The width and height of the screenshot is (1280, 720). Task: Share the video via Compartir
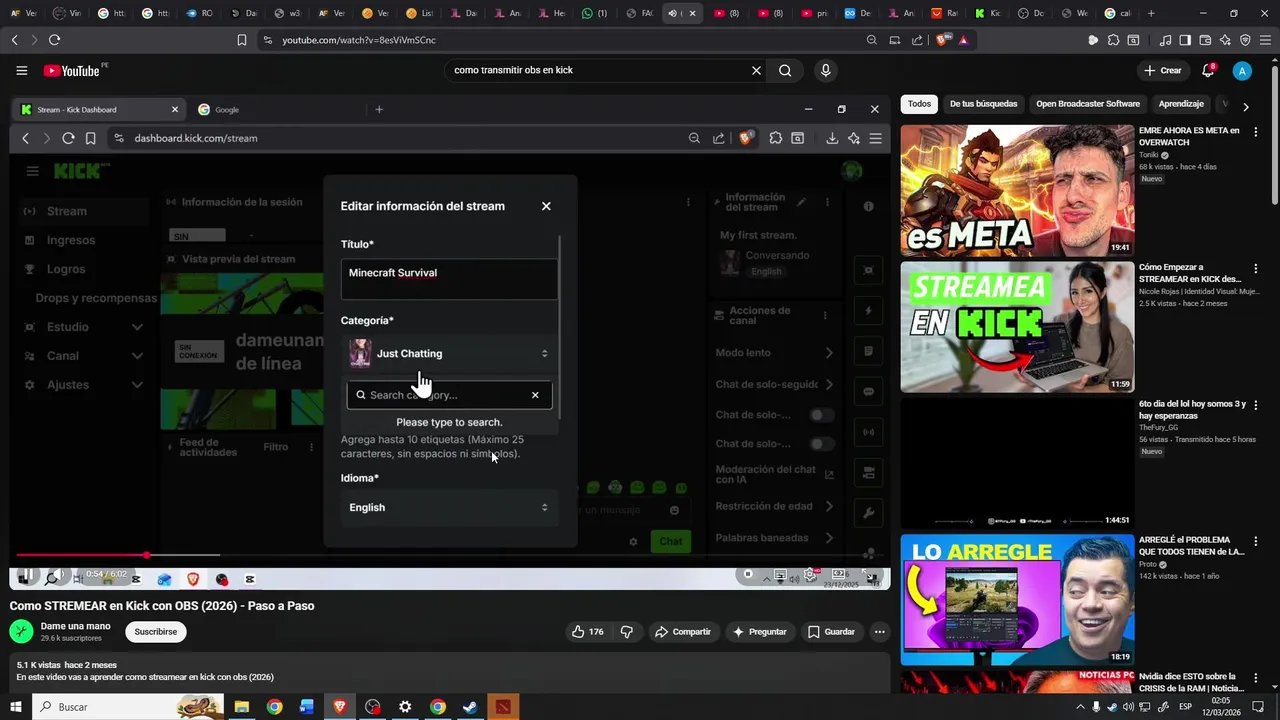tap(682, 632)
